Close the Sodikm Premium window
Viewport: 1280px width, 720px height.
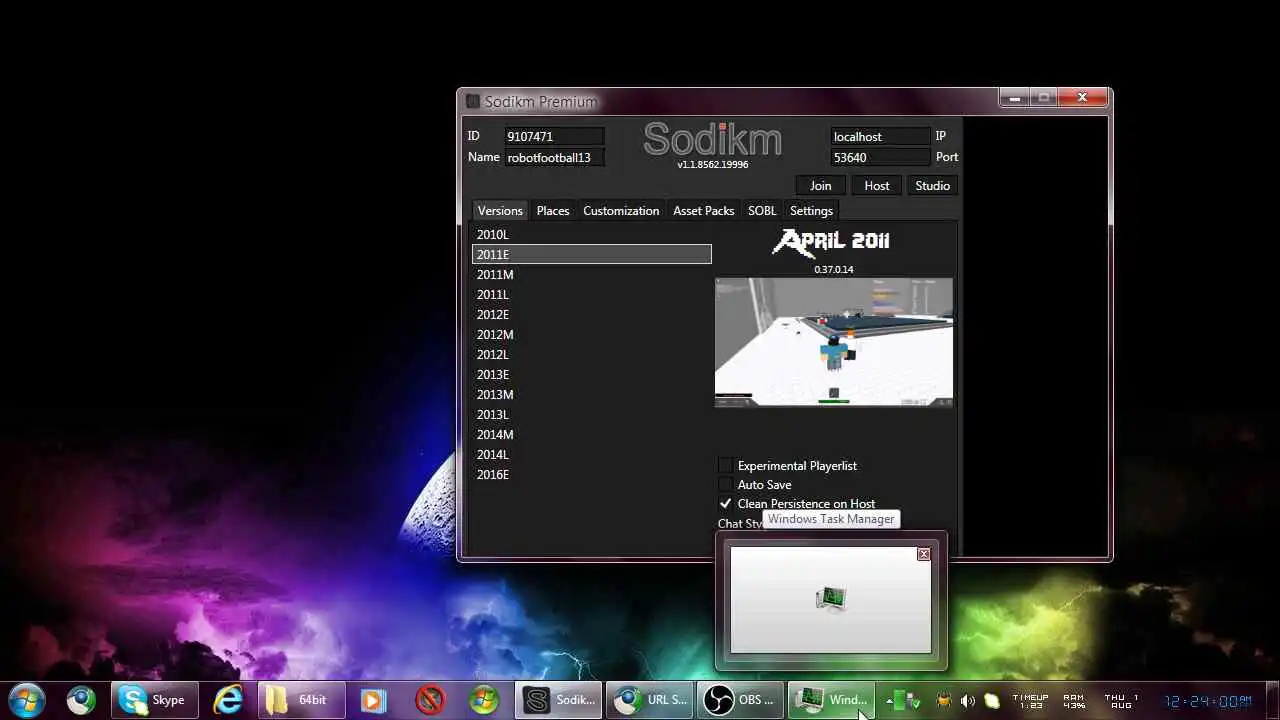[x=1082, y=98]
